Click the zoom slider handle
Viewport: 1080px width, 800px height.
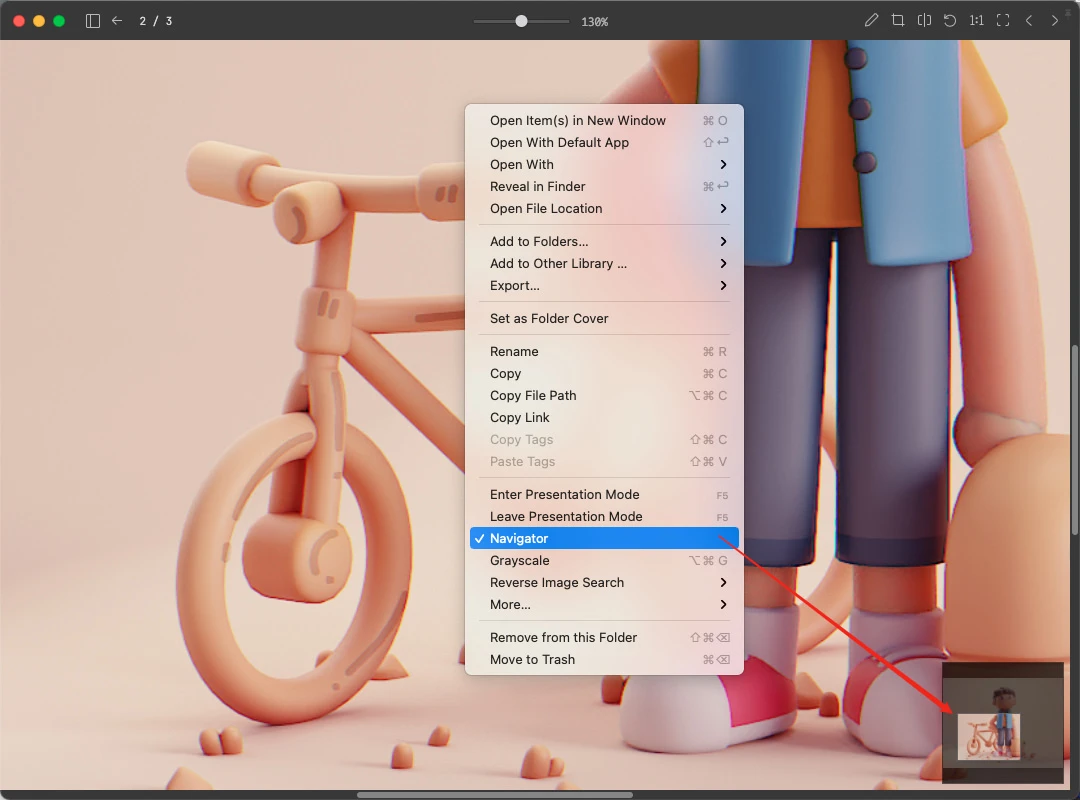pos(521,21)
